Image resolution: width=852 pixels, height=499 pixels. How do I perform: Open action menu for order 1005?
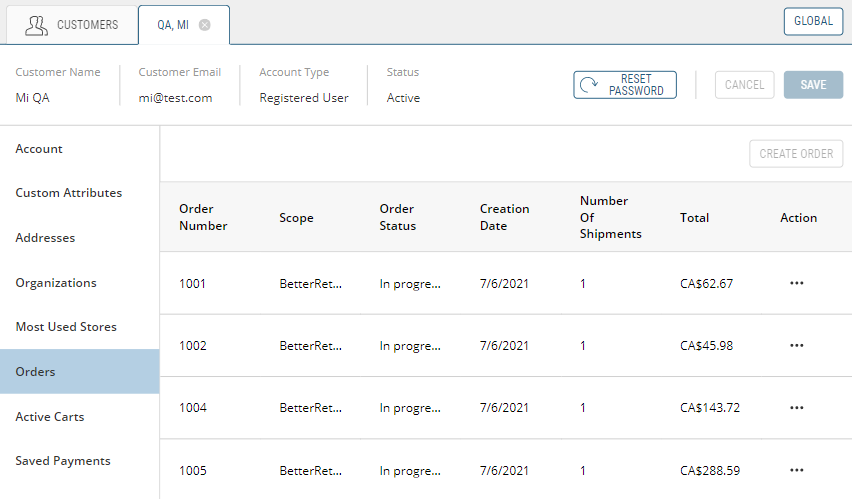click(796, 470)
